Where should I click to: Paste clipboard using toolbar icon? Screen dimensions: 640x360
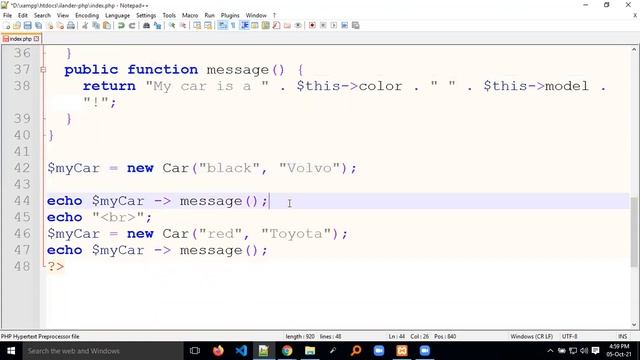pyautogui.click(x=107, y=25)
